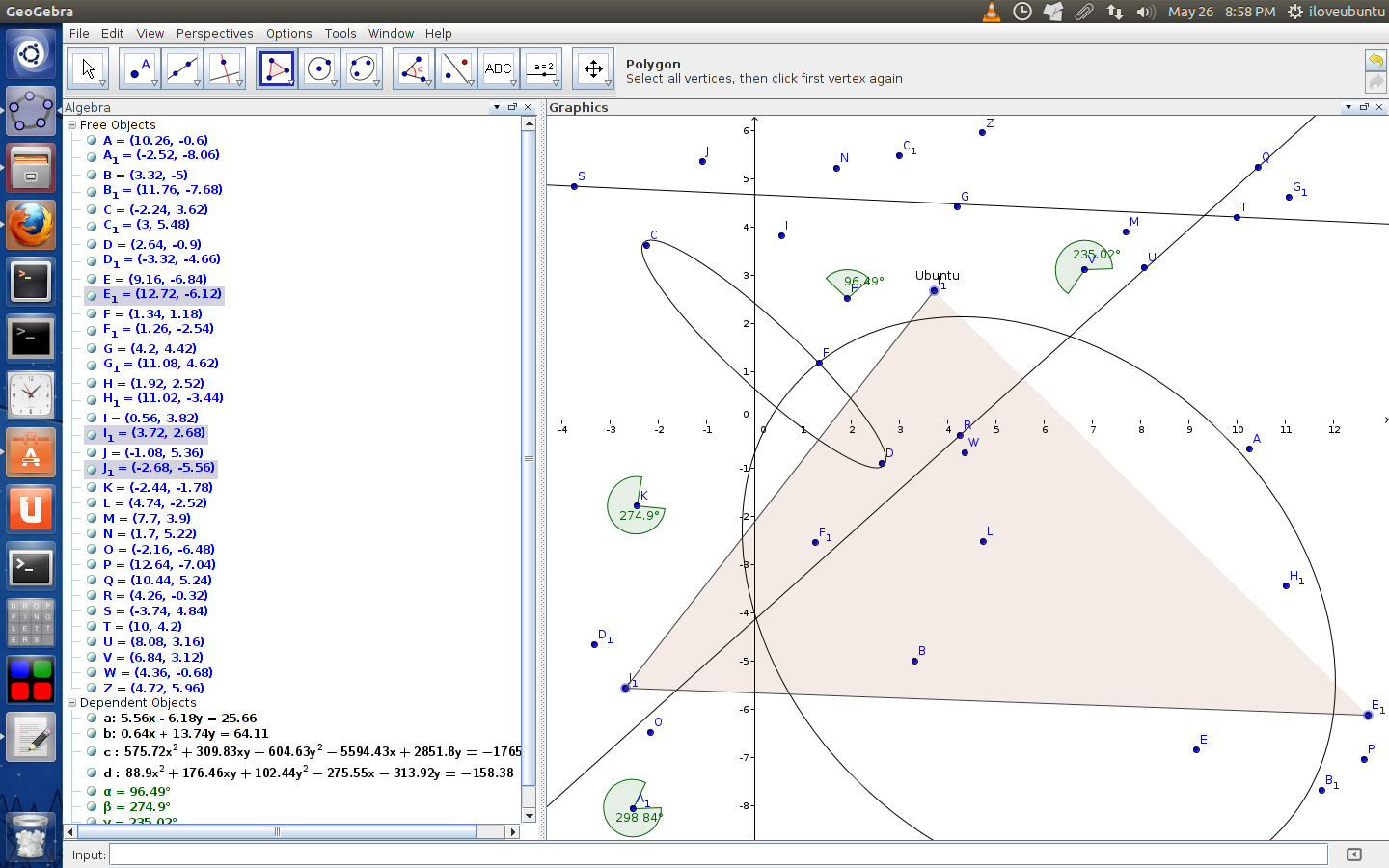Activate the ABC Insert Text tool
This screenshot has height=868, width=1389.
498,68
